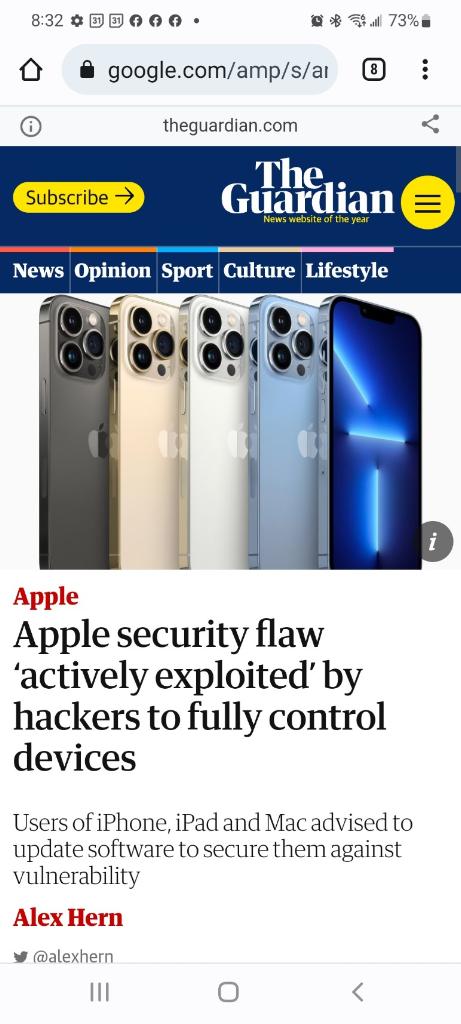Viewport: 461px width, 1024px height.
Task: Open the Lifestyle section tab
Action: (347, 270)
